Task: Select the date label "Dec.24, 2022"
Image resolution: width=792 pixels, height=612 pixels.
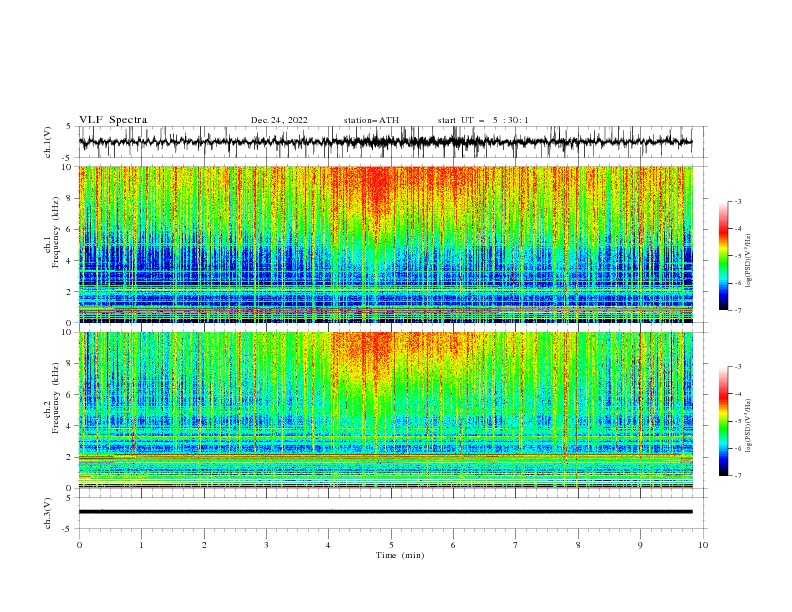Action: 279,120
